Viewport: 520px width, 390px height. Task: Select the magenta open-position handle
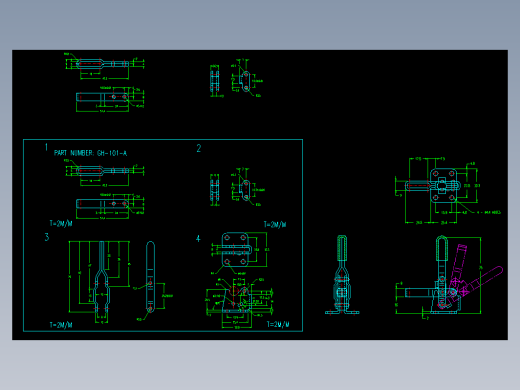[483, 280]
